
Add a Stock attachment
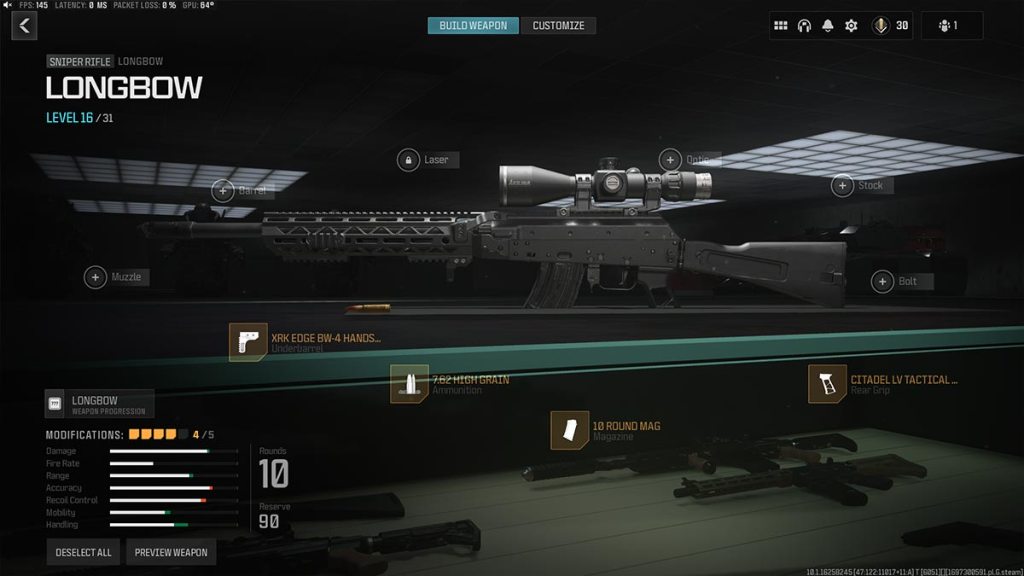click(842, 185)
